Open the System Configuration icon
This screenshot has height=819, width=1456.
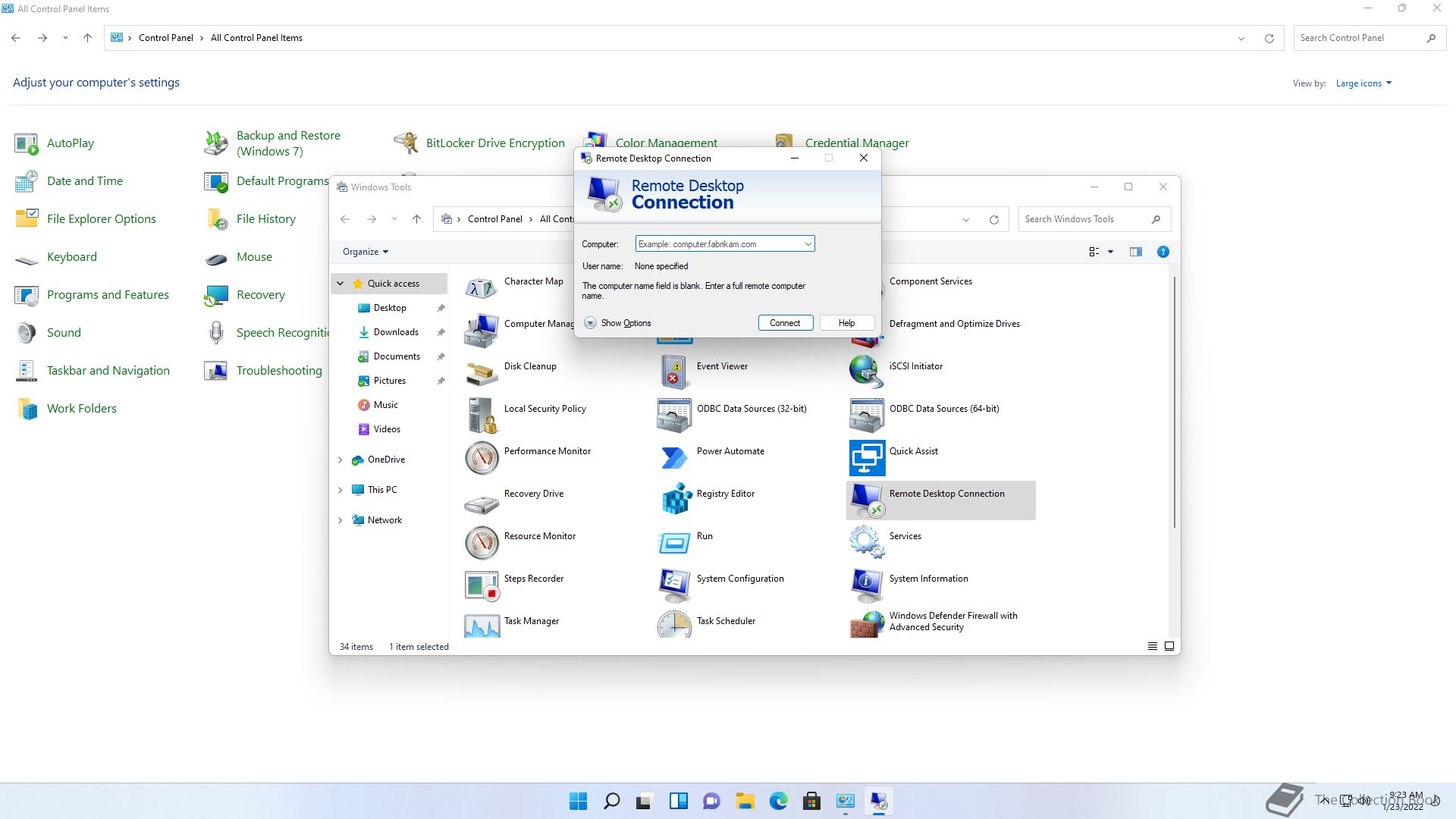tap(674, 585)
